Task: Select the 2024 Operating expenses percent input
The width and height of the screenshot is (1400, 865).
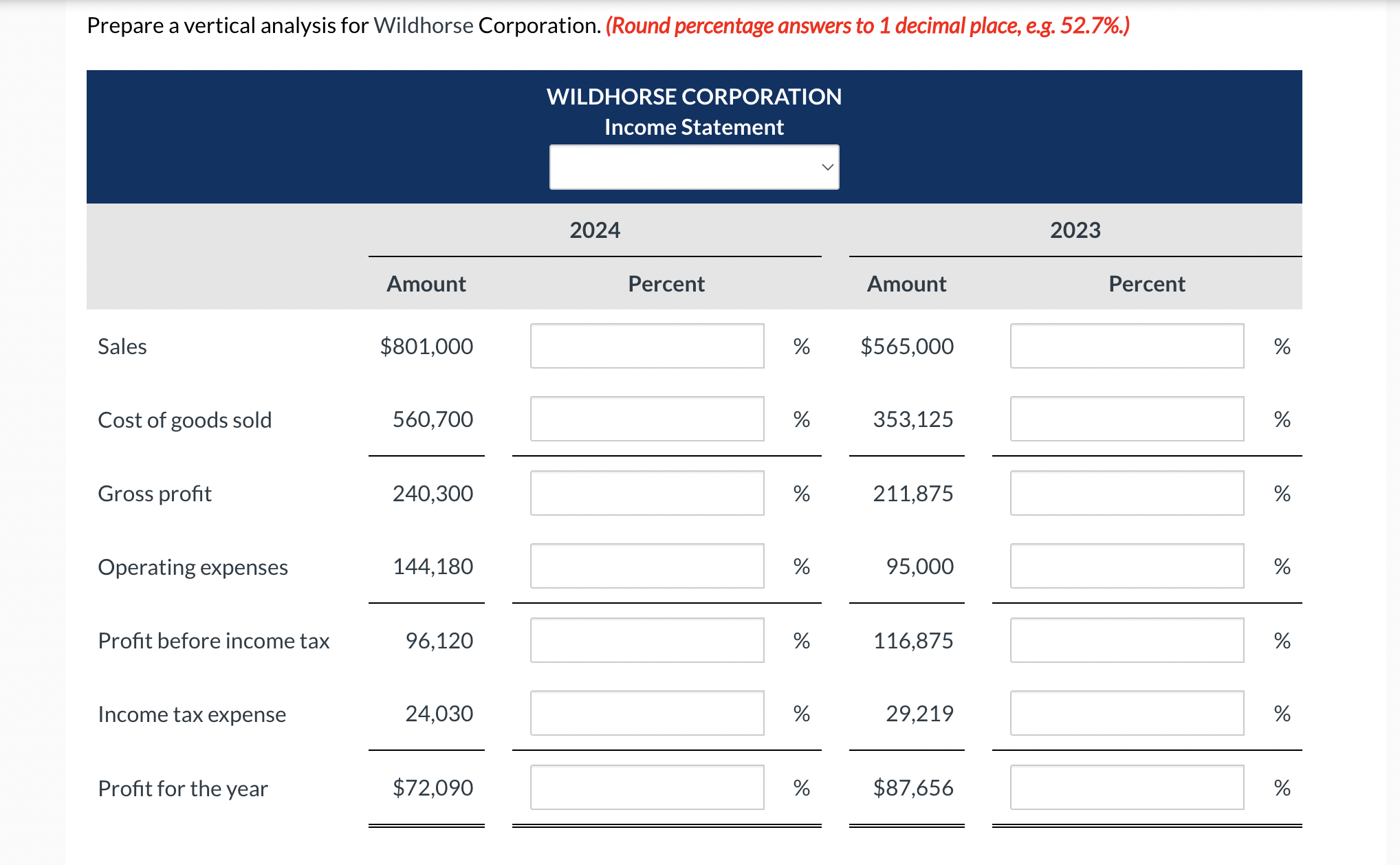Action: [x=646, y=567]
